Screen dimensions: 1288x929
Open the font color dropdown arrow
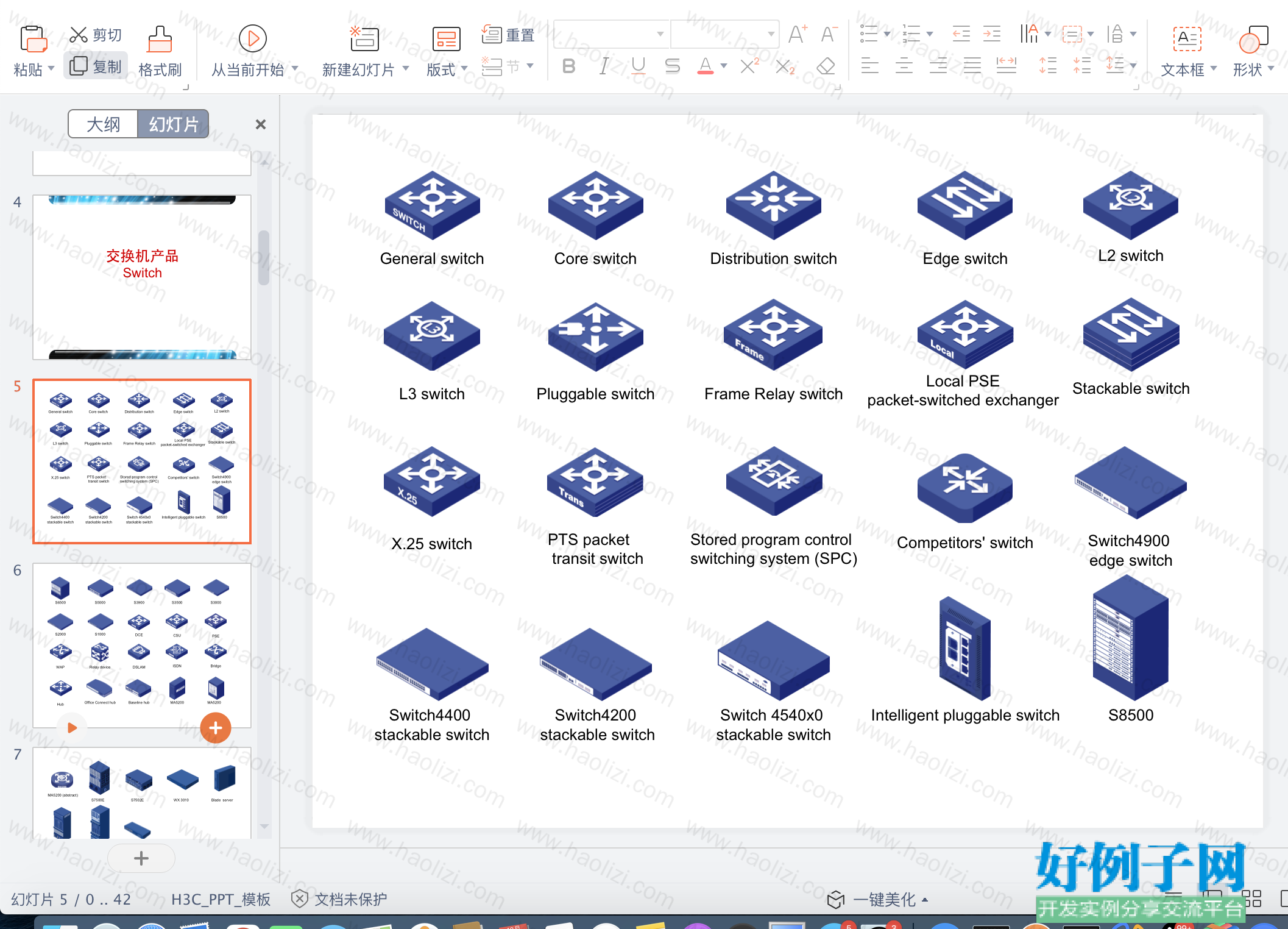pos(724,66)
